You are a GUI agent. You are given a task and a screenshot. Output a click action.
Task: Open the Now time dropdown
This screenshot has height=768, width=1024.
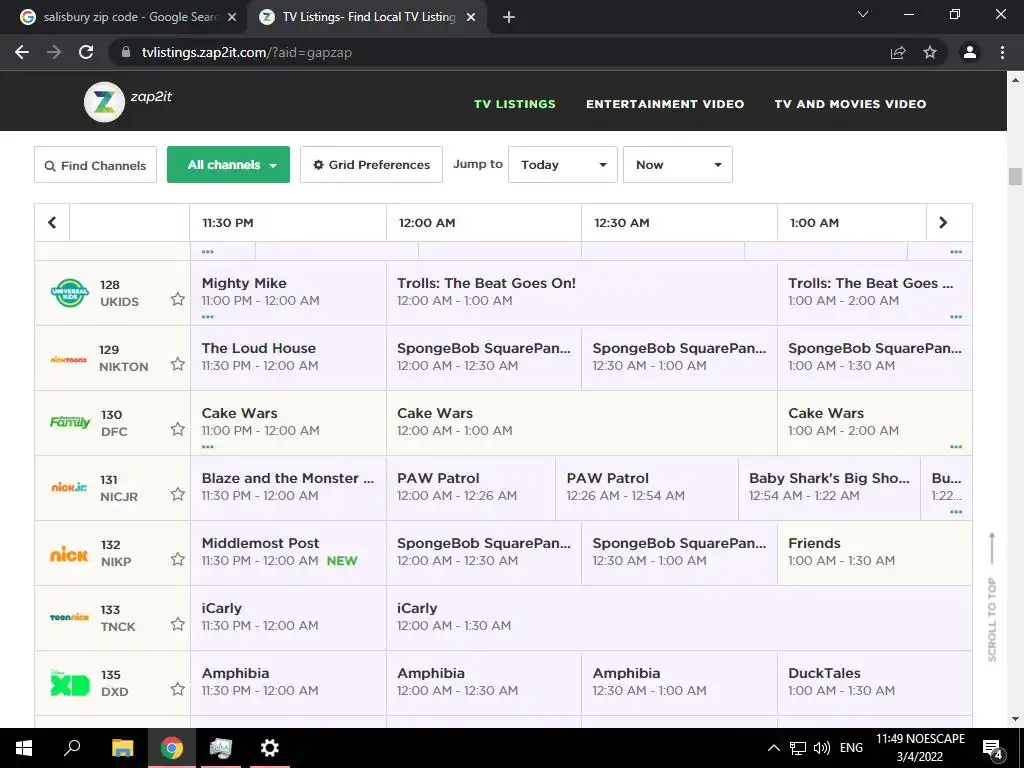click(x=678, y=165)
